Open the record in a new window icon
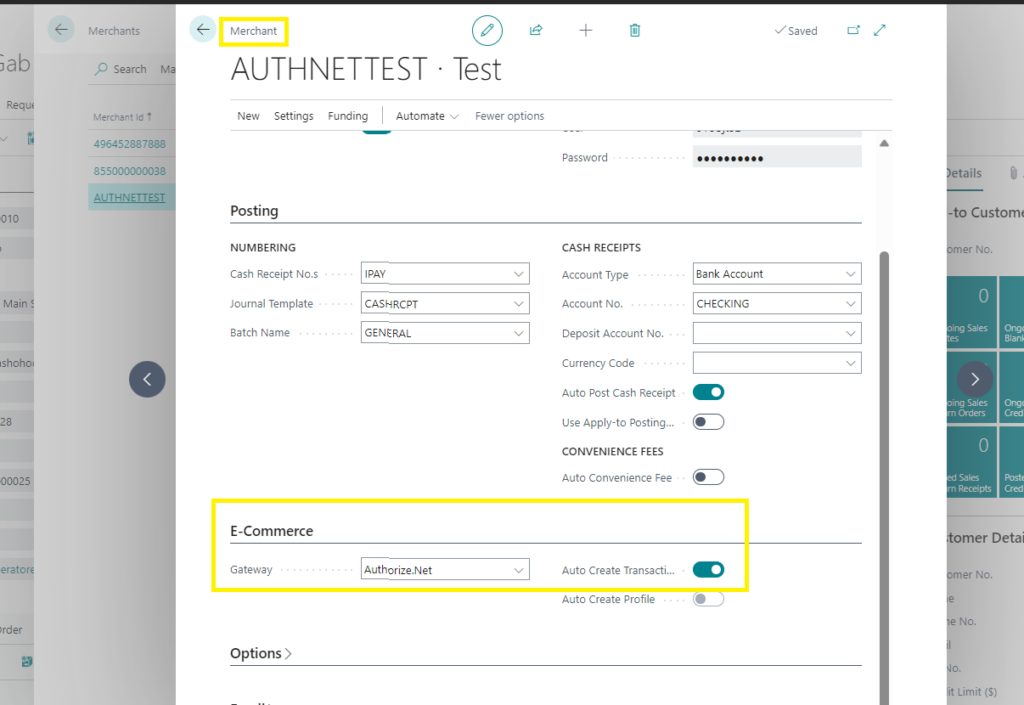 pyautogui.click(x=854, y=30)
